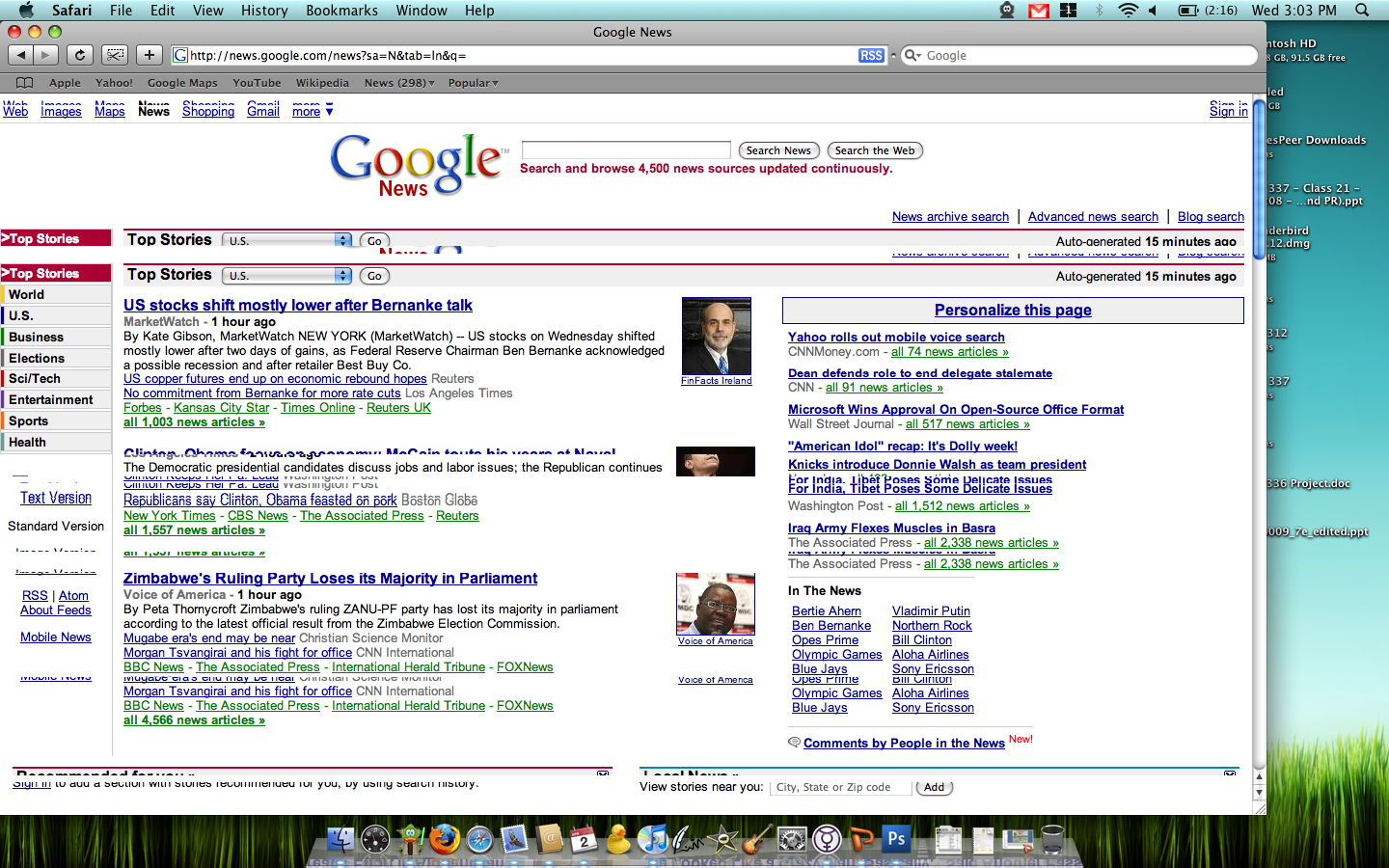Click the Search News button
The width and height of the screenshot is (1389, 868).
coord(778,150)
